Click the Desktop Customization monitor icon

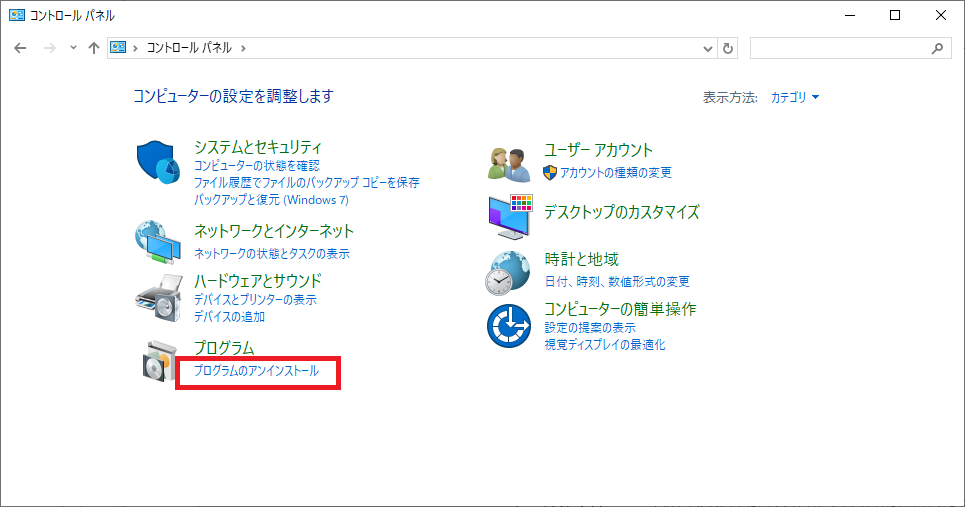point(510,217)
